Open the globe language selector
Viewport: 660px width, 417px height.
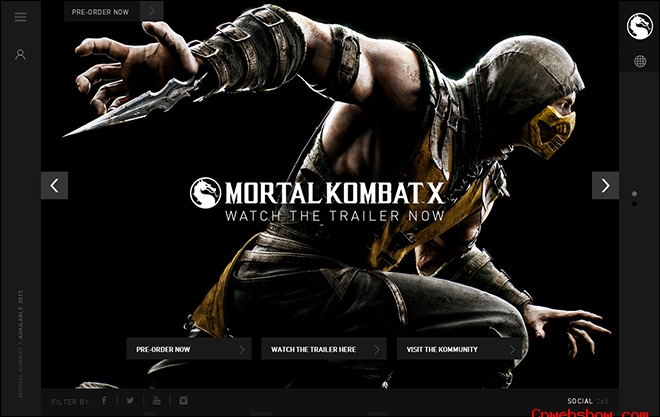click(x=640, y=61)
